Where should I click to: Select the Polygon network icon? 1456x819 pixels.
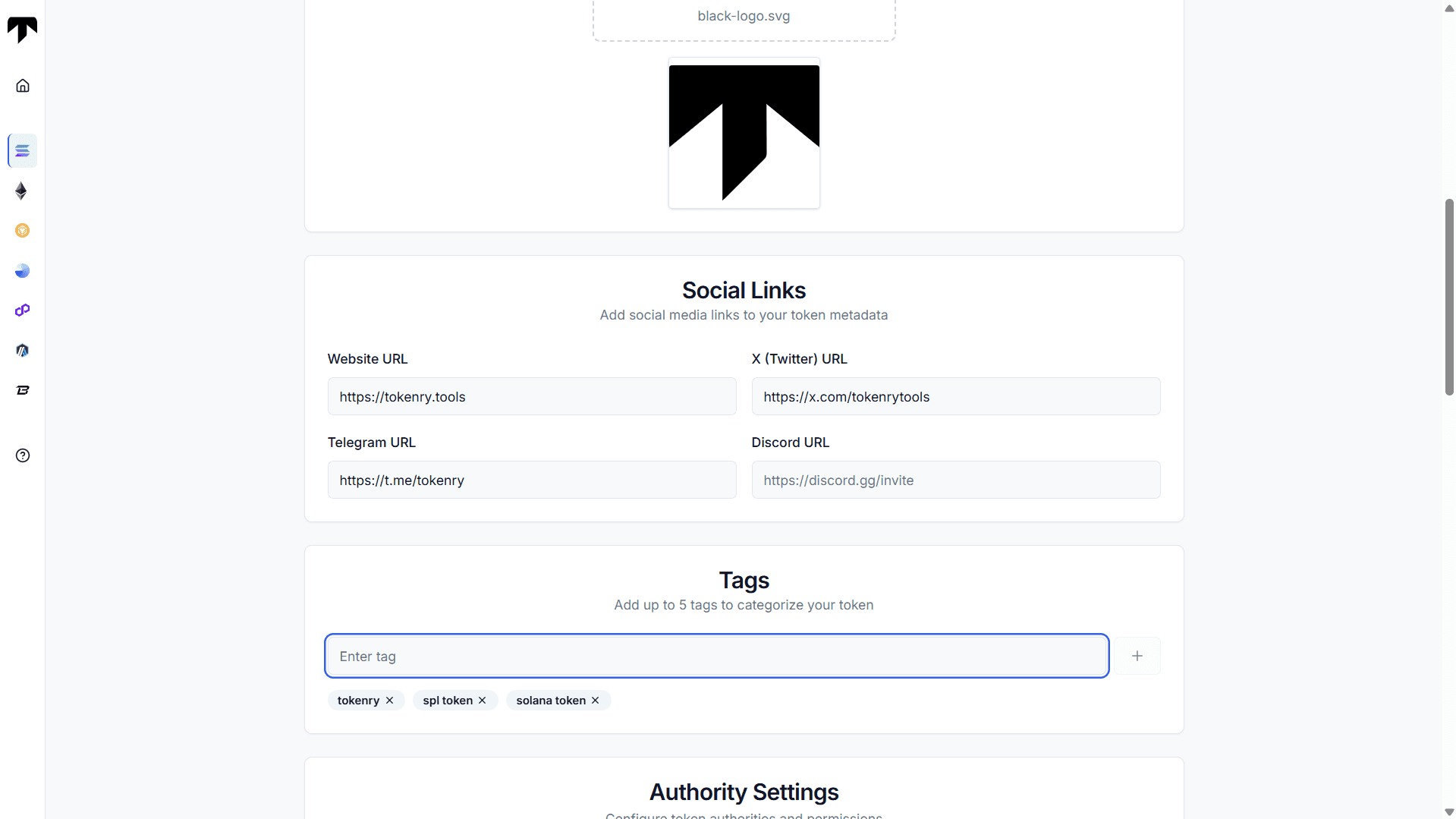tap(23, 310)
